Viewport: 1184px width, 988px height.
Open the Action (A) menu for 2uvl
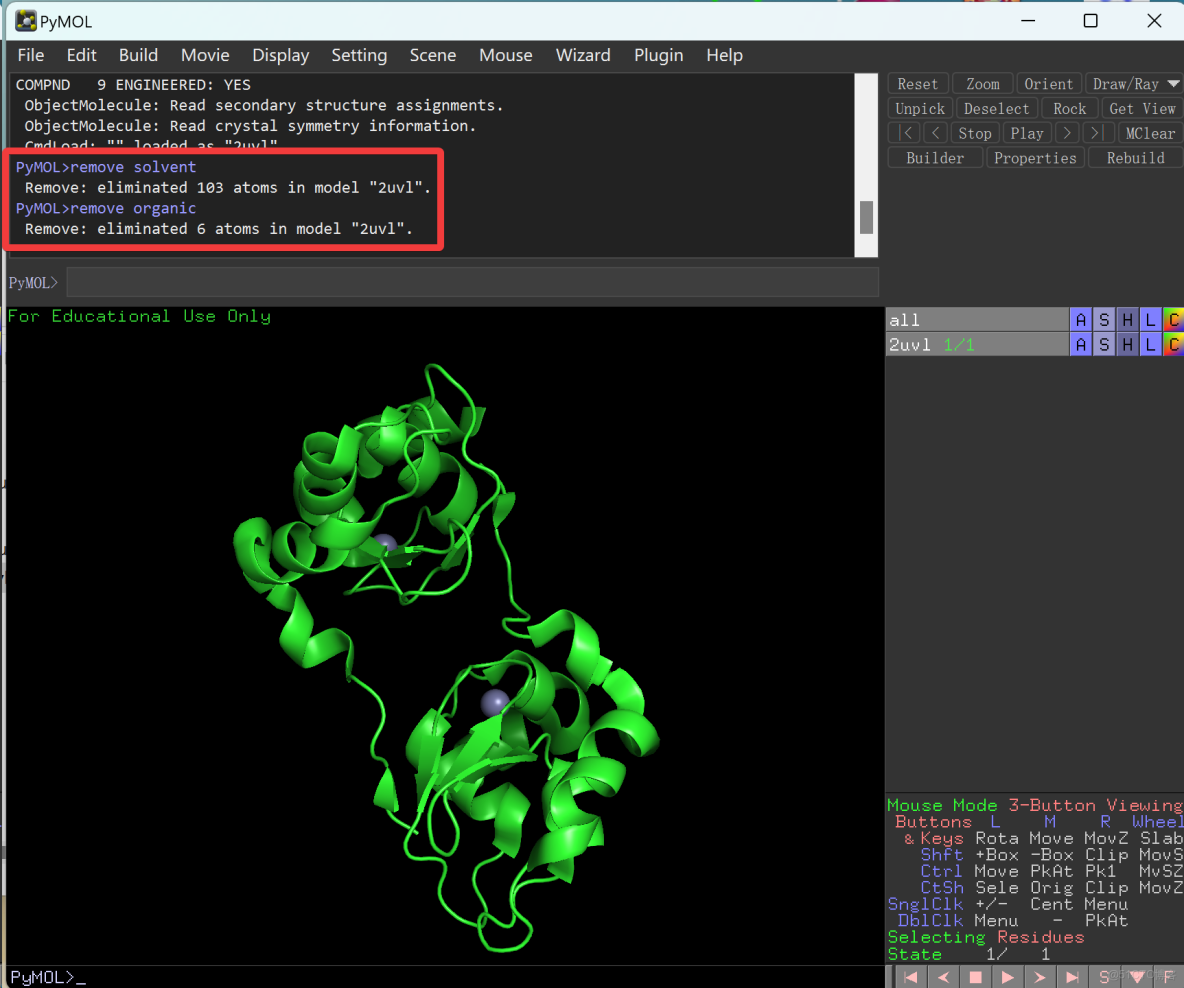[x=1080, y=343]
